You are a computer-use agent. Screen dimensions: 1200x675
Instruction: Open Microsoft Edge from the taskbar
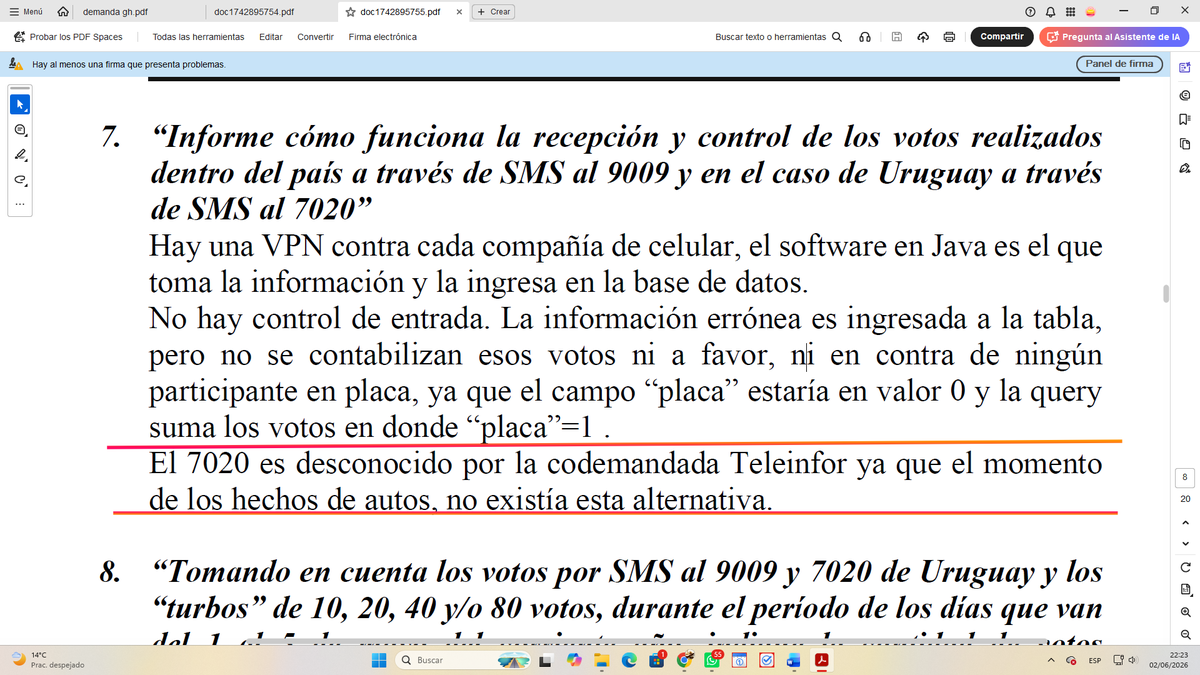[629, 660]
